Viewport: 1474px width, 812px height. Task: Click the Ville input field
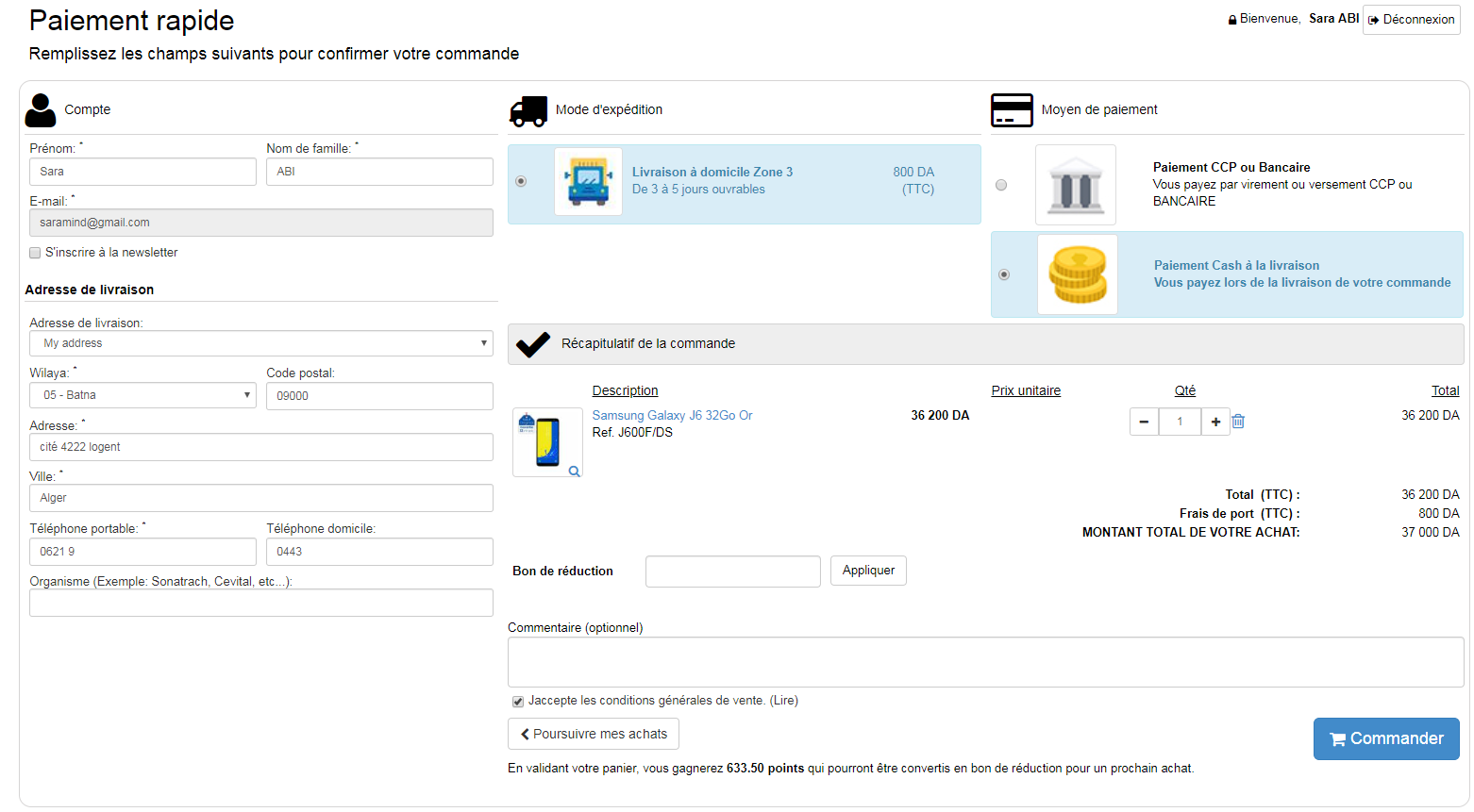coord(261,498)
